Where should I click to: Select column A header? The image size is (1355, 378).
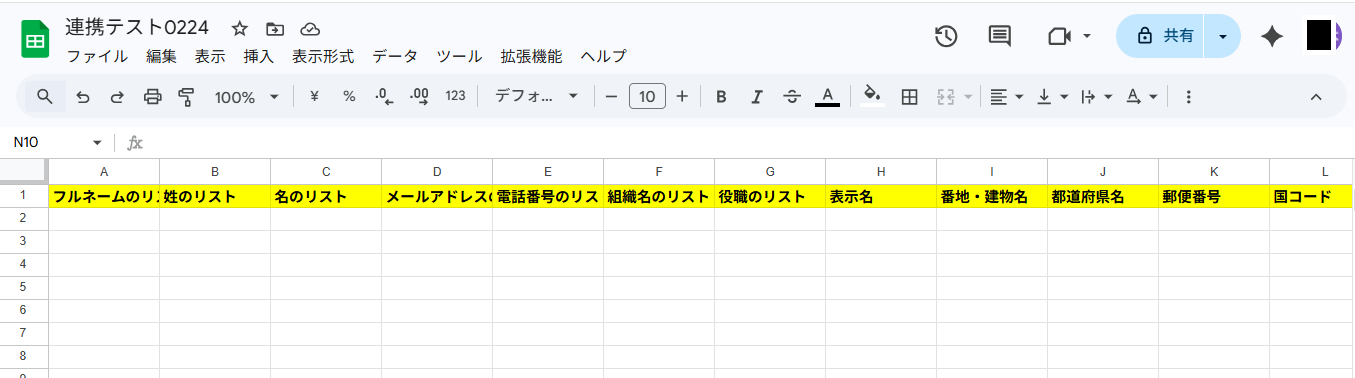tap(104, 171)
